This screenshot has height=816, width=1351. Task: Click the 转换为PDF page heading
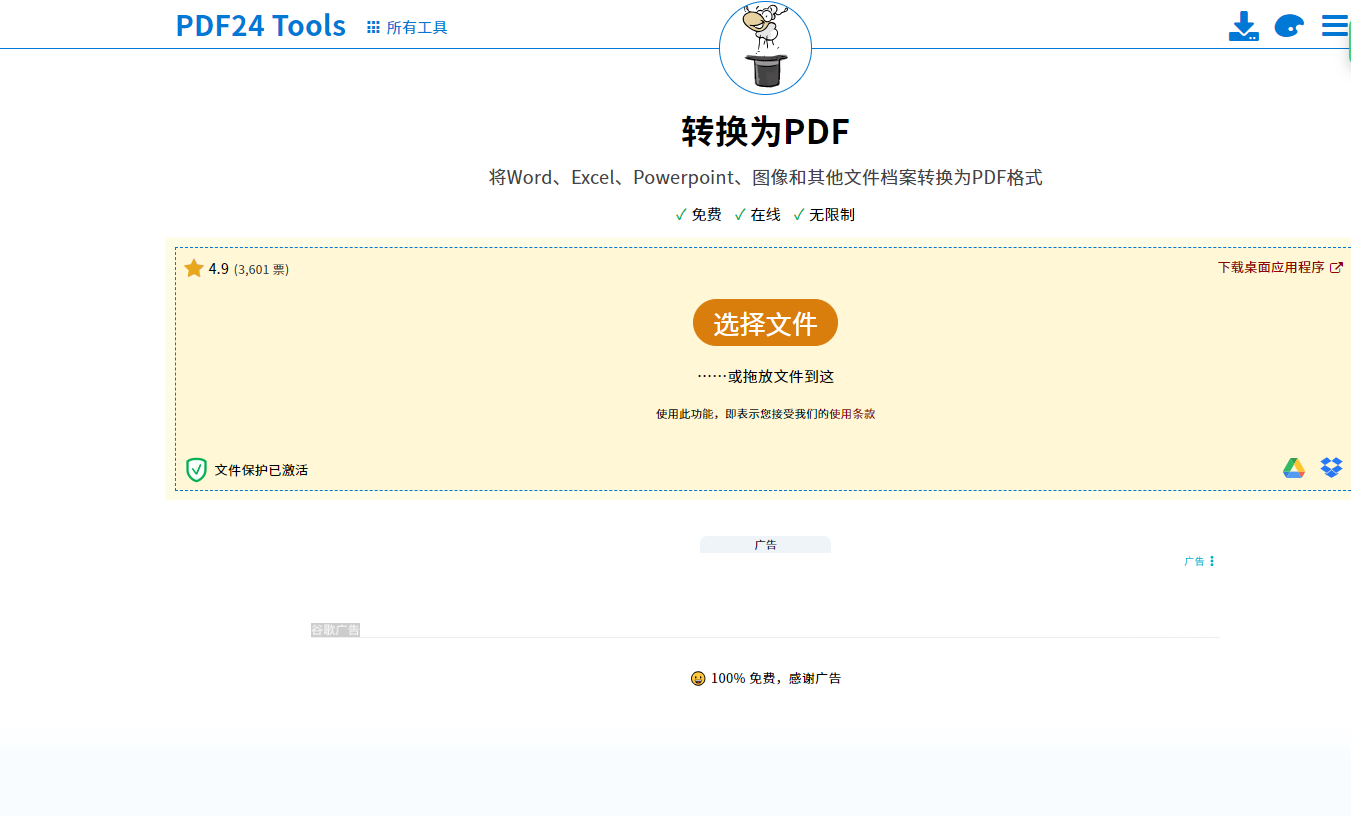[x=765, y=131]
